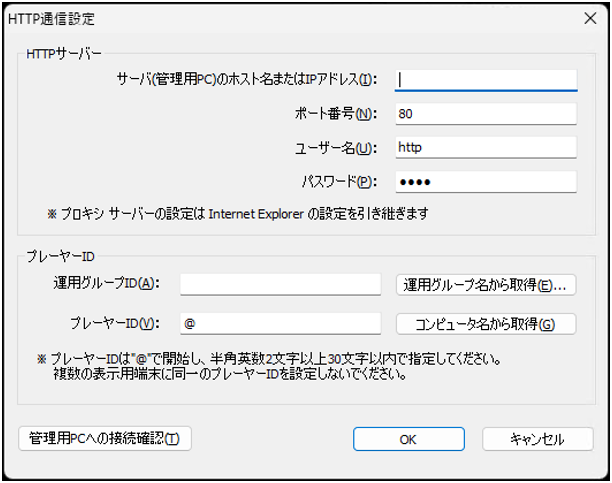Select the ユーザー名 field containing http
The width and height of the screenshot is (612, 483).
tap(486, 148)
